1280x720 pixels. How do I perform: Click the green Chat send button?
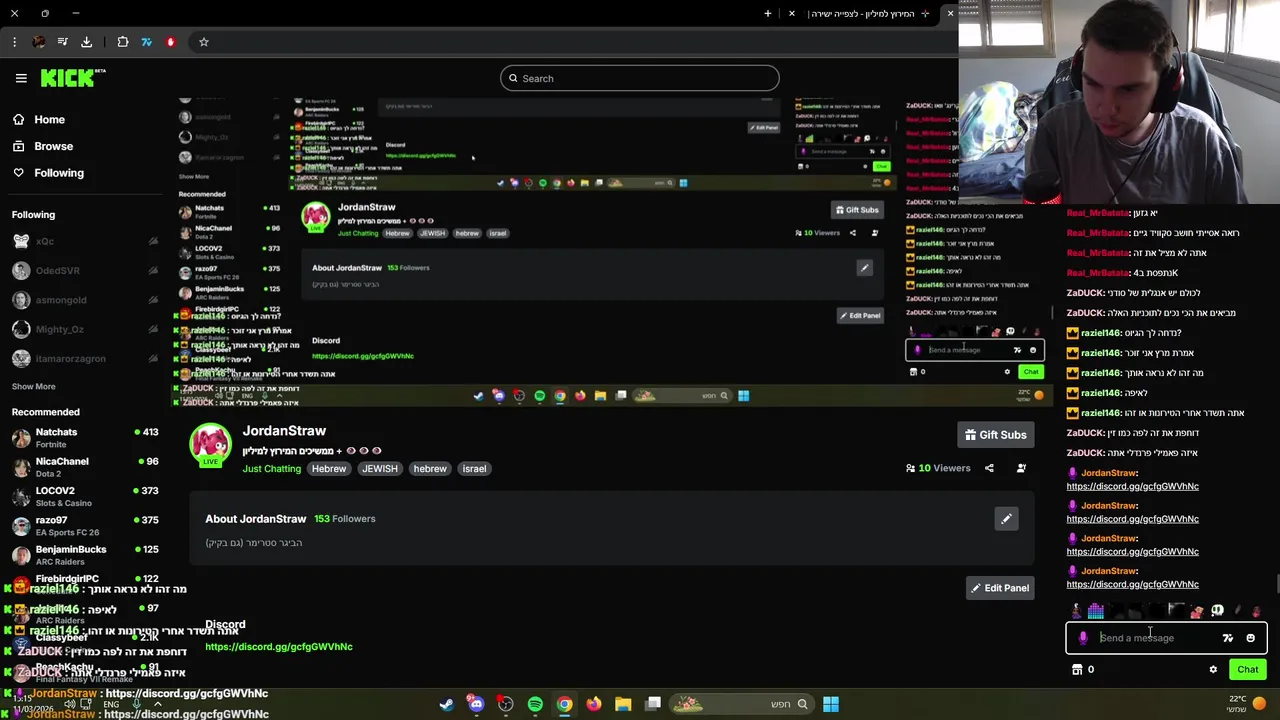1248,670
